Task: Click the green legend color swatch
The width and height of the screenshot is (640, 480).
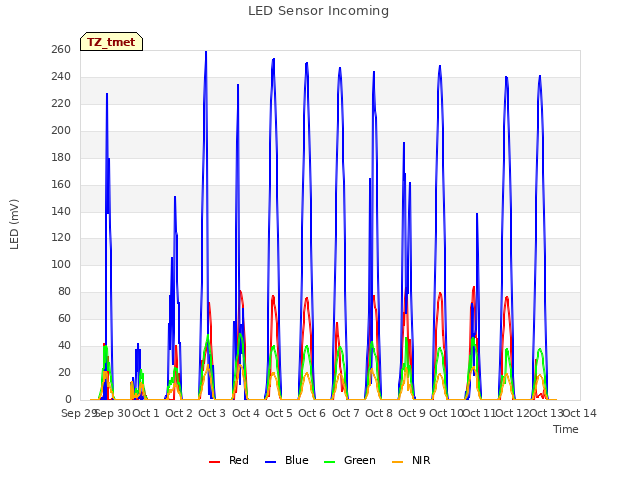Action: [330, 462]
